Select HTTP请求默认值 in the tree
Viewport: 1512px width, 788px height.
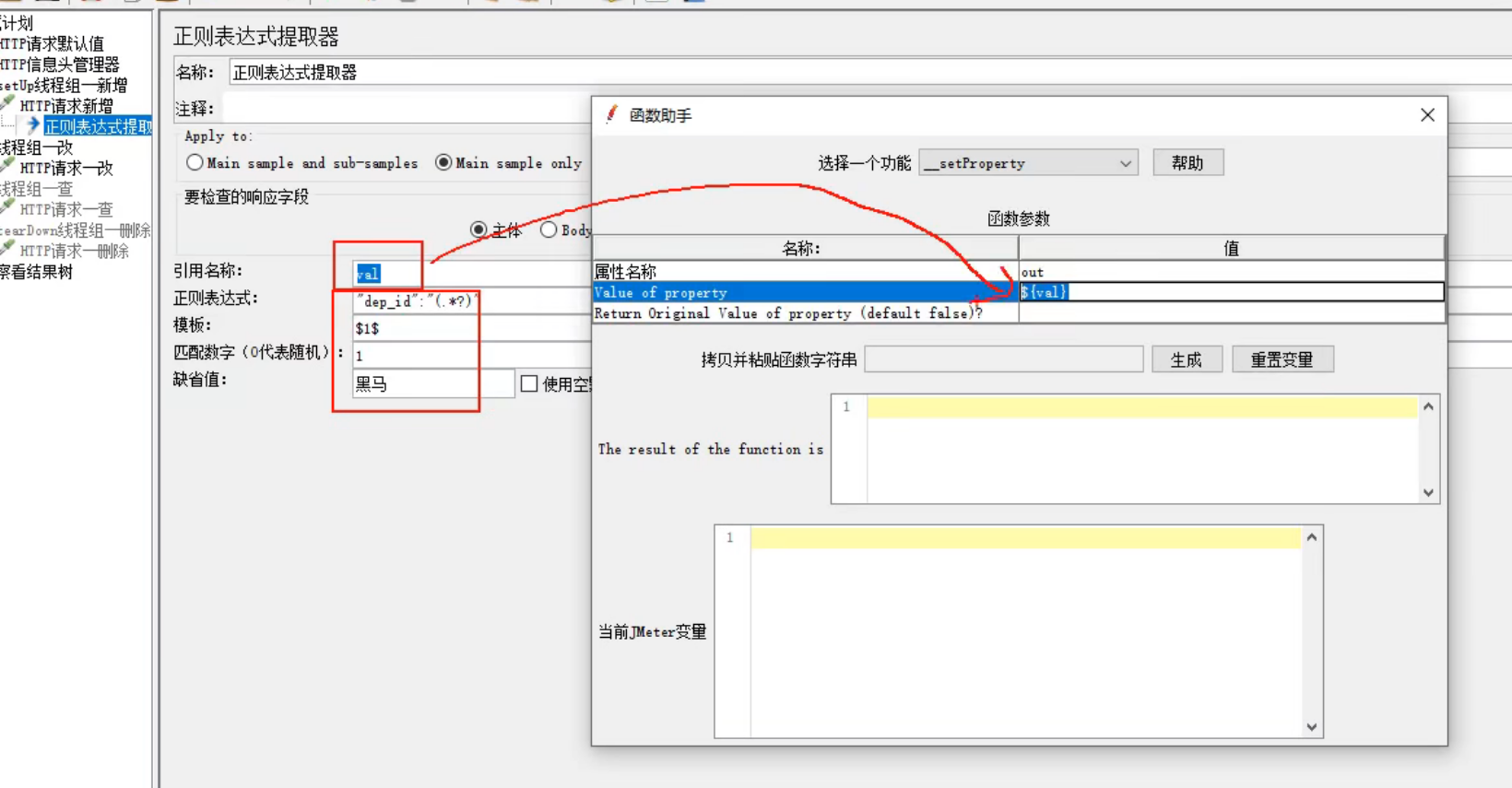[x=53, y=43]
